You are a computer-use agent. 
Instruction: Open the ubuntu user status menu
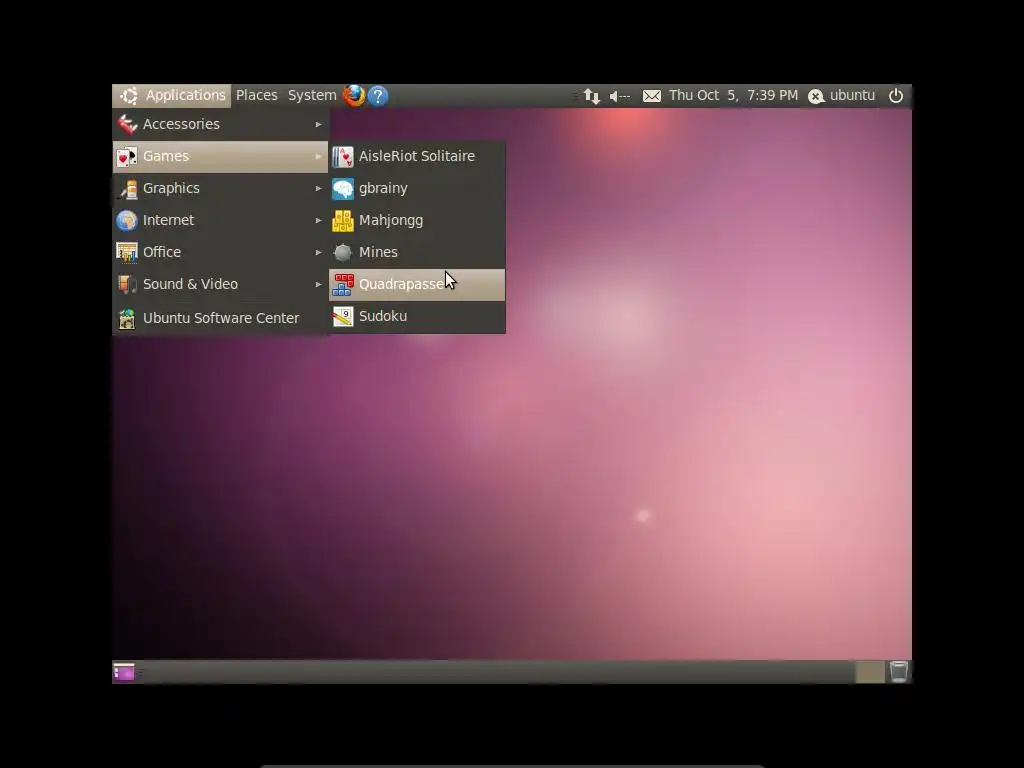pyautogui.click(x=842, y=95)
